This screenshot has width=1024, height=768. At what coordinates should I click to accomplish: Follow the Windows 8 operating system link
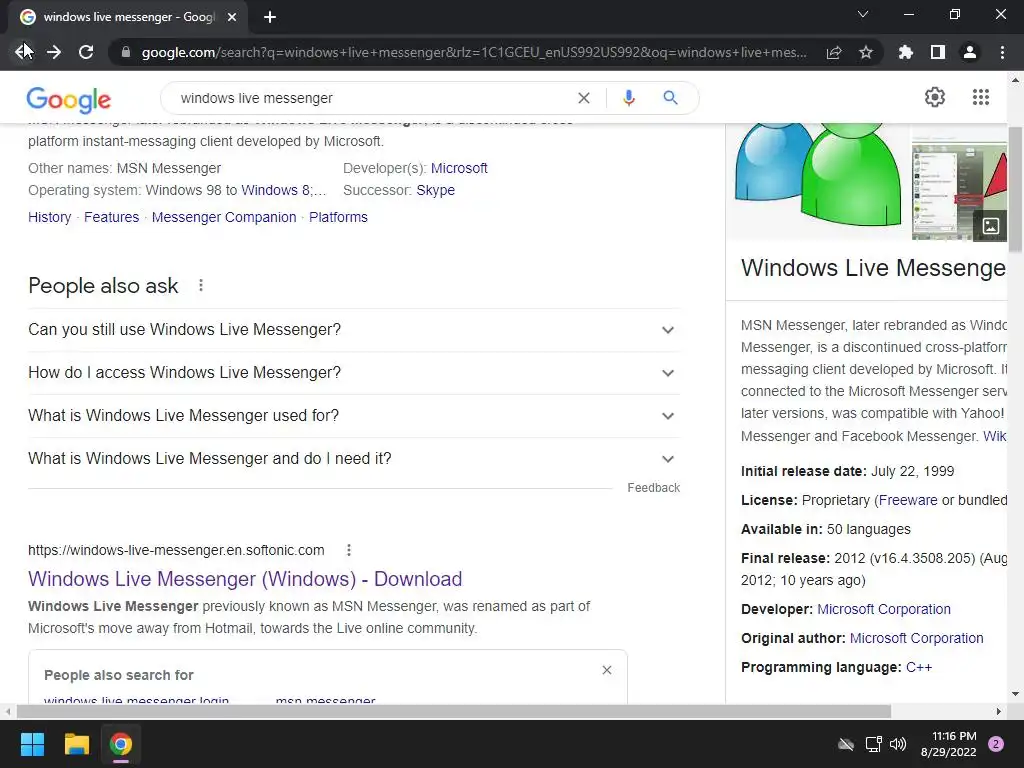(276, 190)
